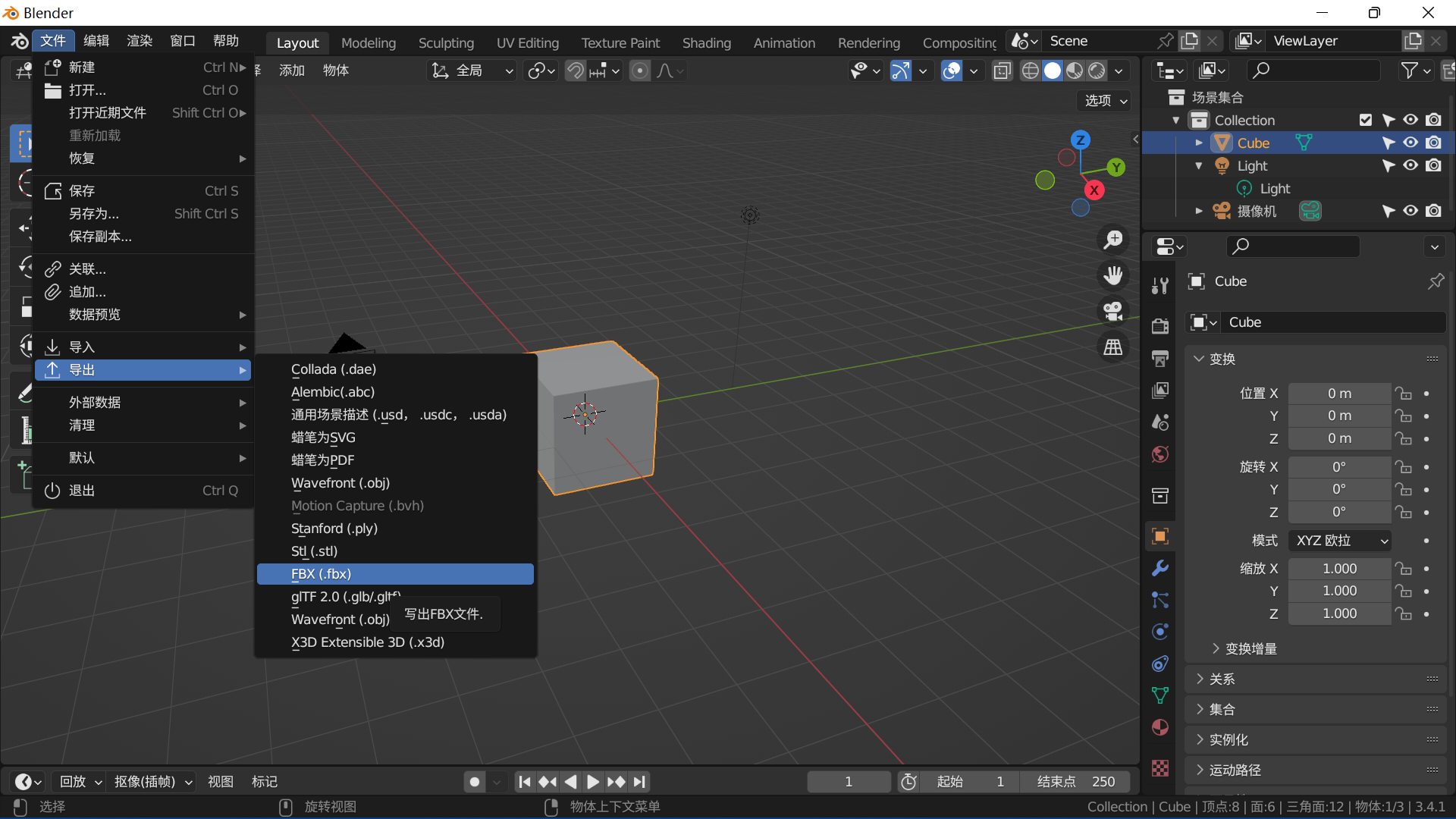Disable Cube in renders camera icon

click(1433, 143)
